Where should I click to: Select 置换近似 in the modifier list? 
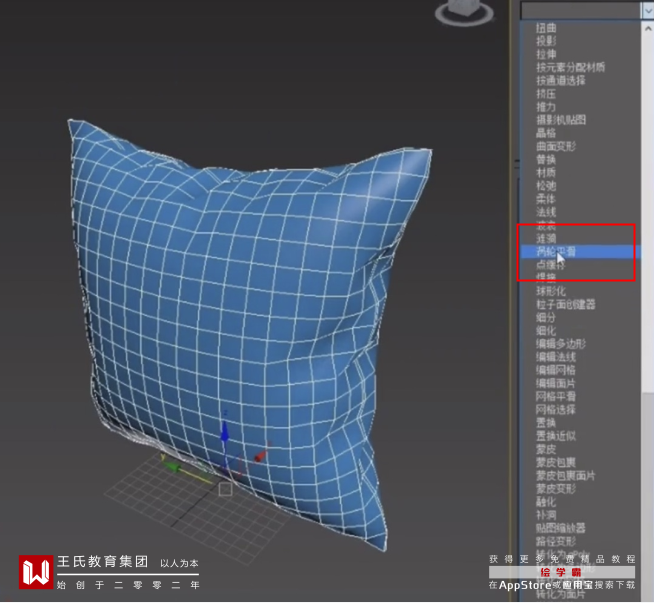coord(556,436)
